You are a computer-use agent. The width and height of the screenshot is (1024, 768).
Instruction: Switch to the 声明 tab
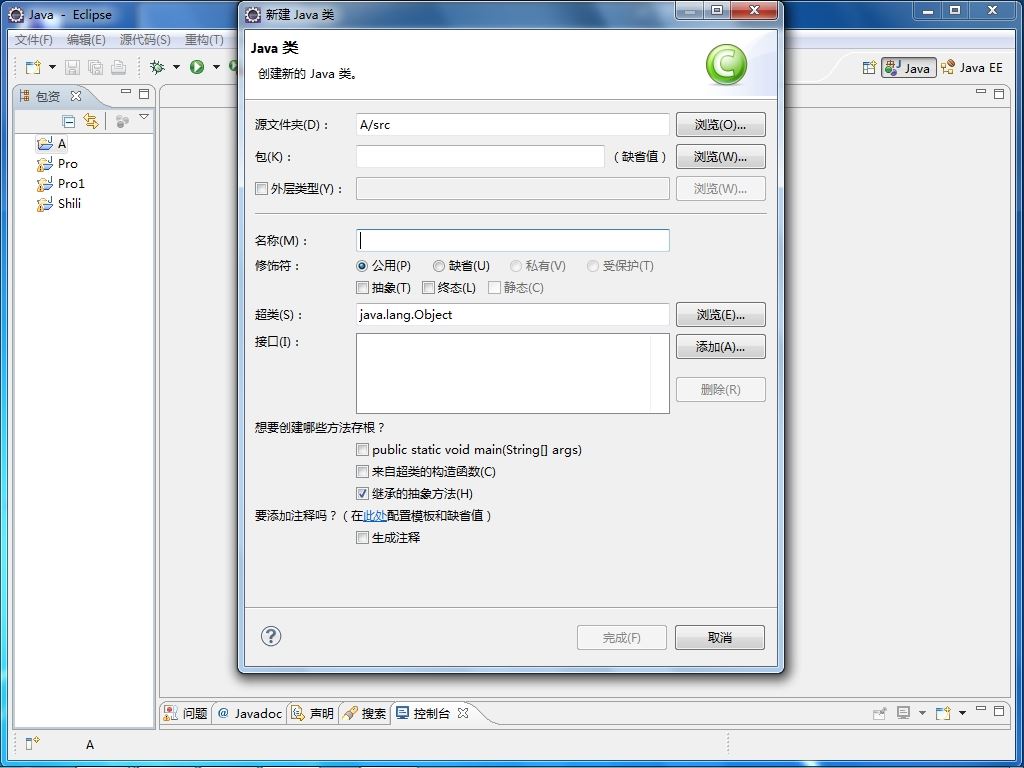coord(313,713)
